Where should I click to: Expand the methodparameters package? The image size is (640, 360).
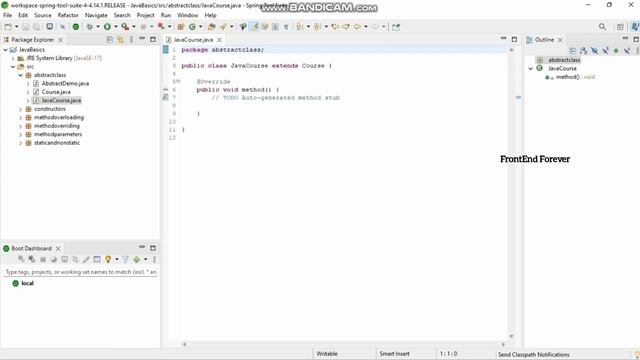tap(20, 135)
